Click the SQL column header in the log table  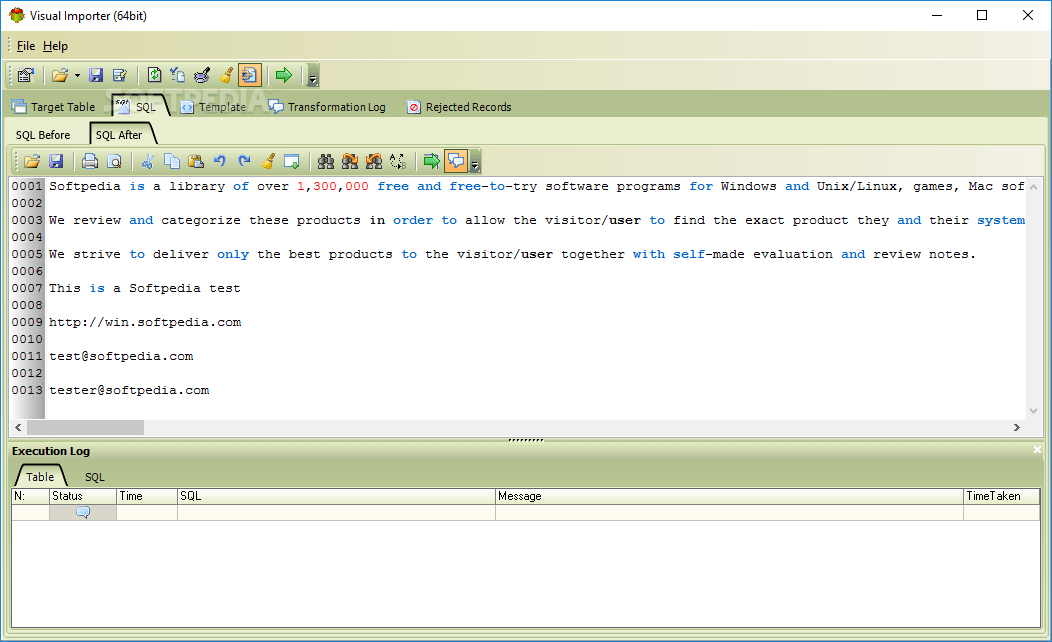[336, 496]
